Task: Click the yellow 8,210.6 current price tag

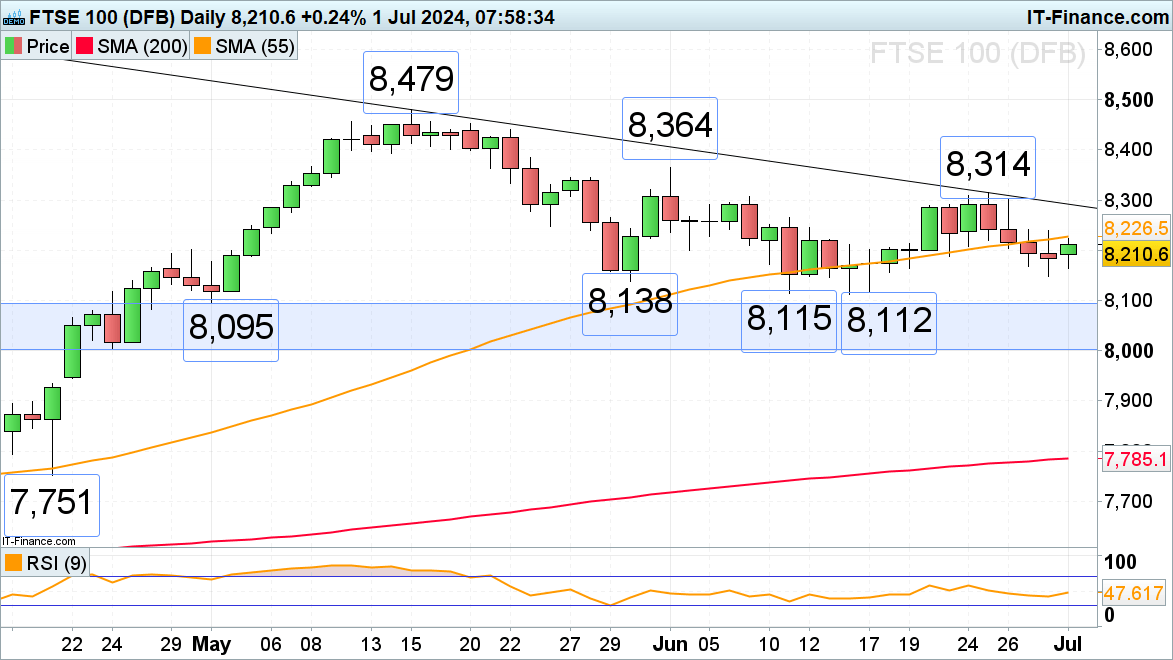Action: [x=1135, y=256]
